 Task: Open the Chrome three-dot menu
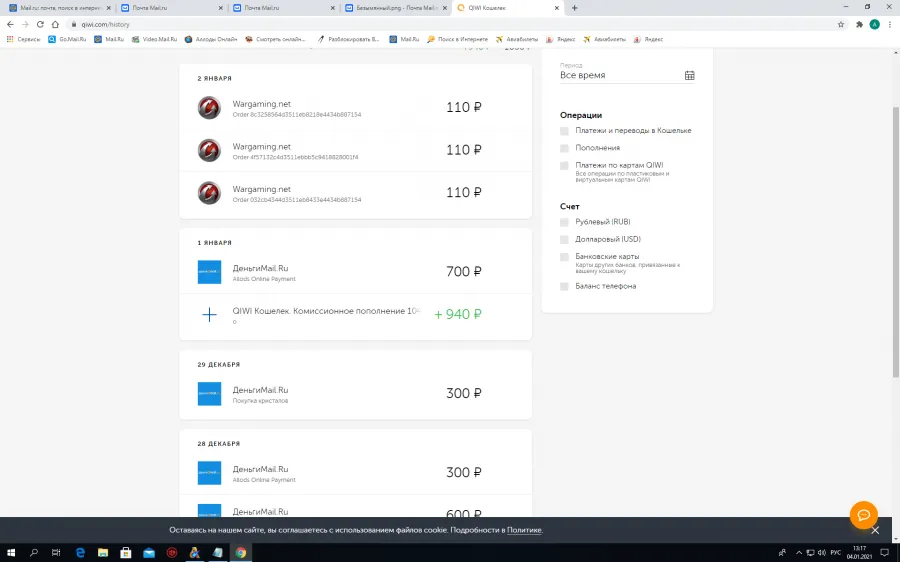click(890, 24)
